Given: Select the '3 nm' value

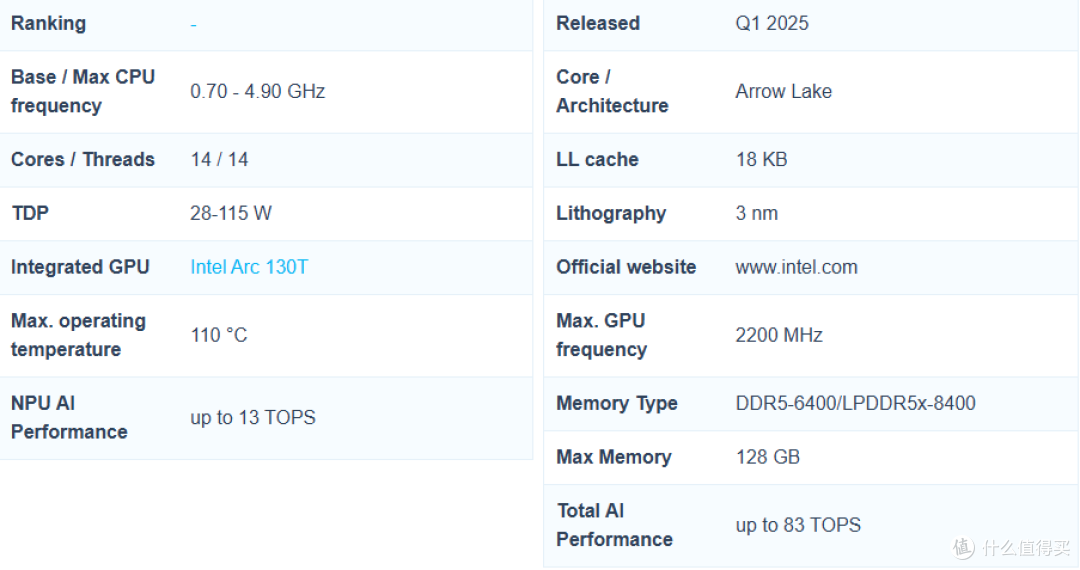Looking at the screenshot, I should click(757, 213).
